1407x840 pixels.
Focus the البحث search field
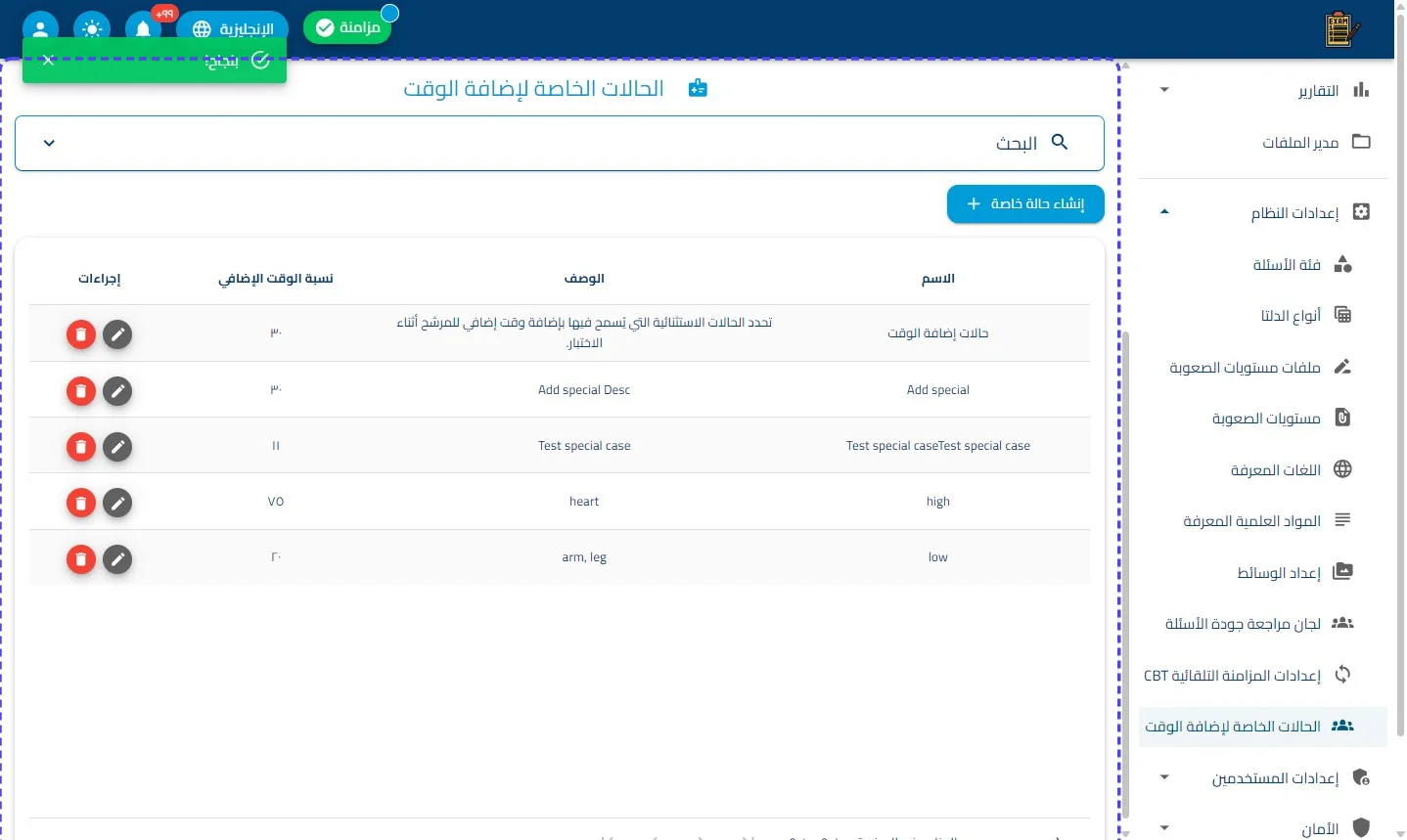pos(560,143)
